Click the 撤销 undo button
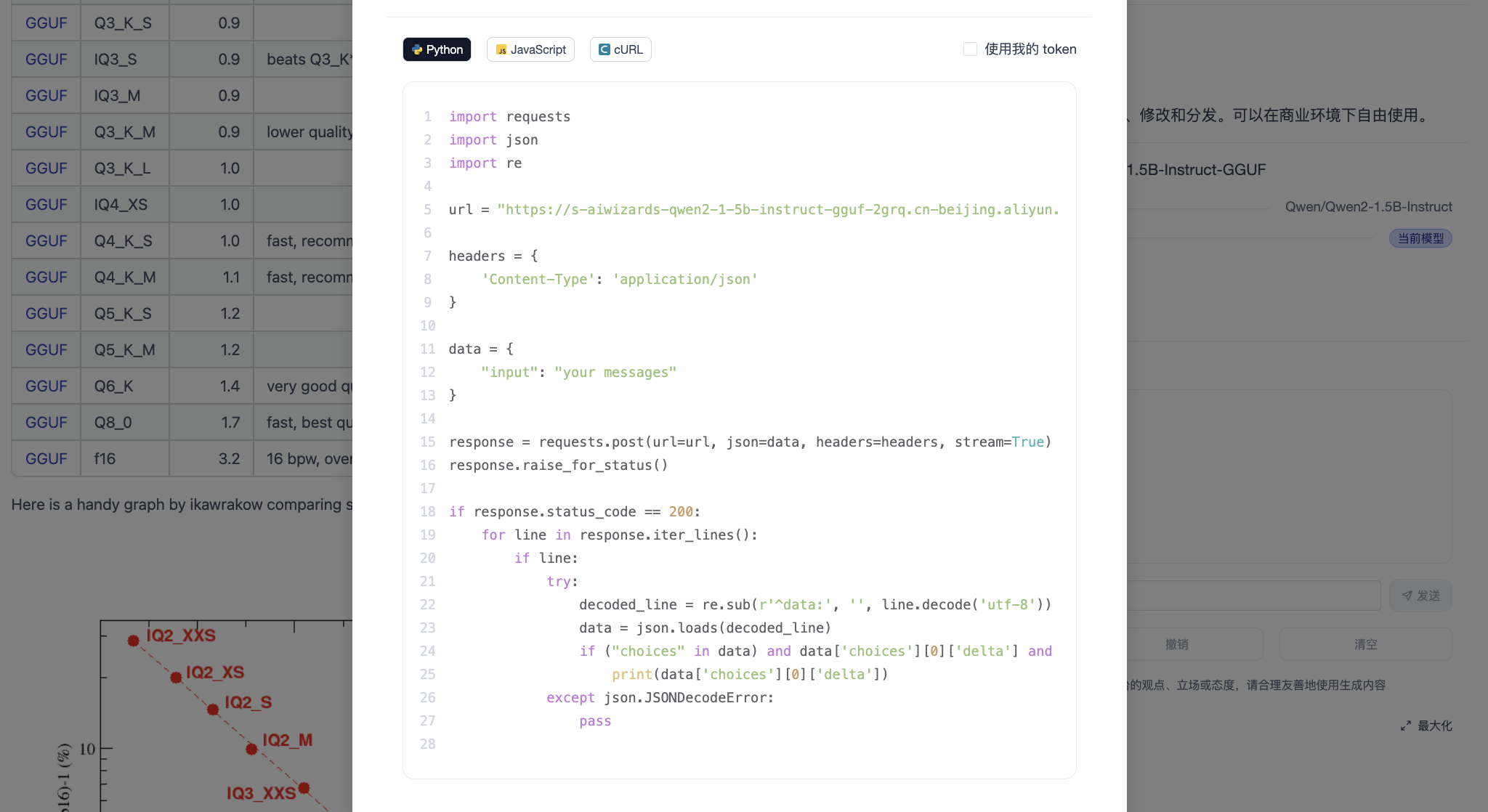Image resolution: width=1488 pixels, height=812 pixels. [1177, 644]
